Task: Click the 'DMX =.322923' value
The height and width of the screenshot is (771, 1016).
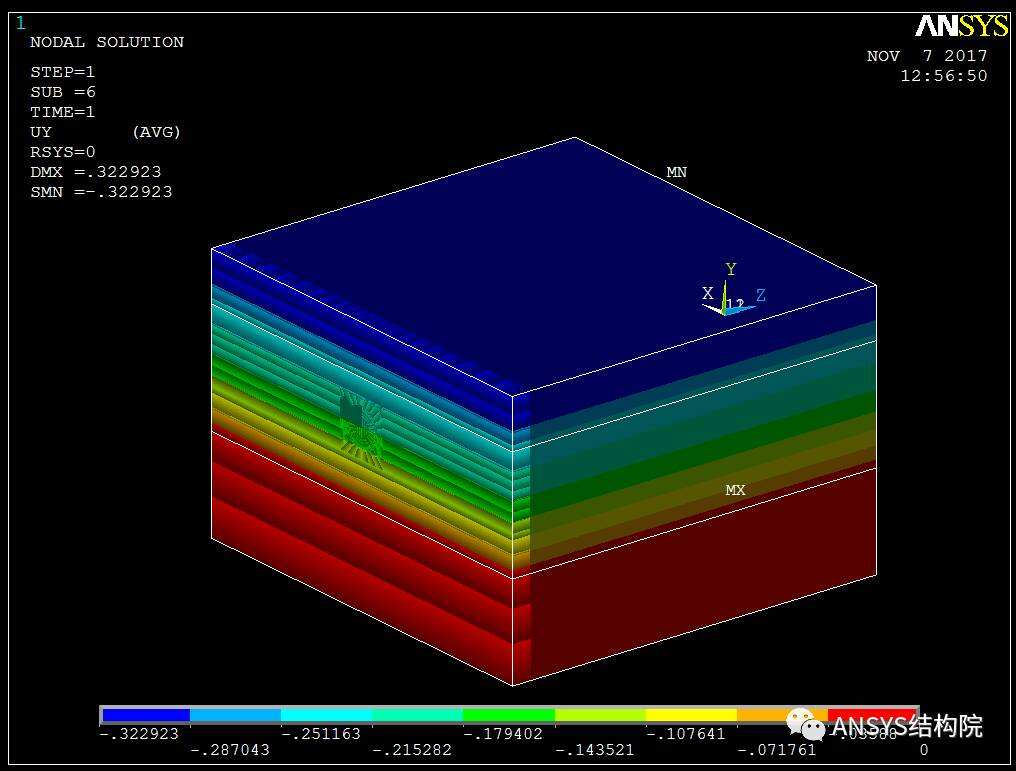Action: (x=95, y=172)
